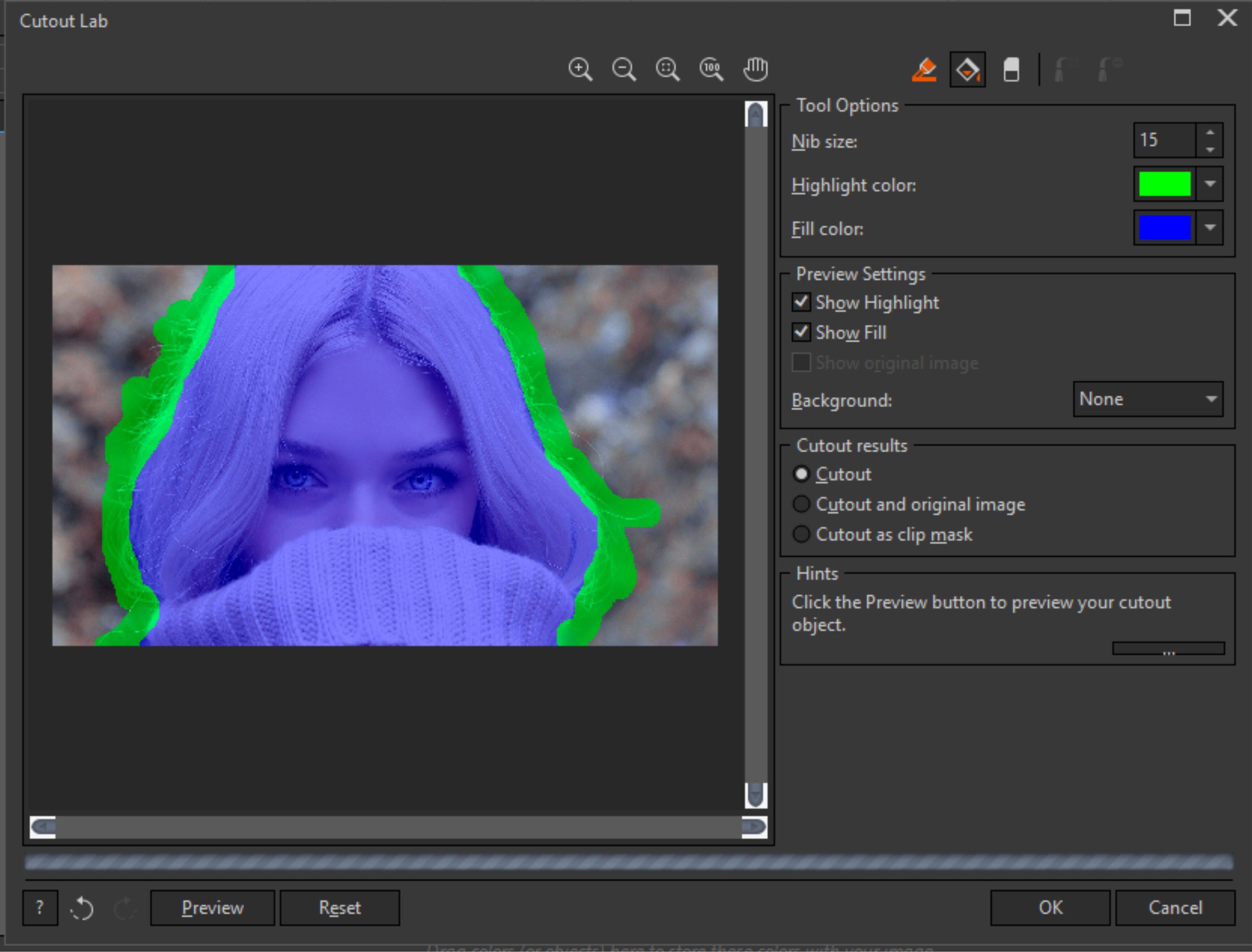
Task: Click the green Highlight color swatch
Action: click(1163, 184)
